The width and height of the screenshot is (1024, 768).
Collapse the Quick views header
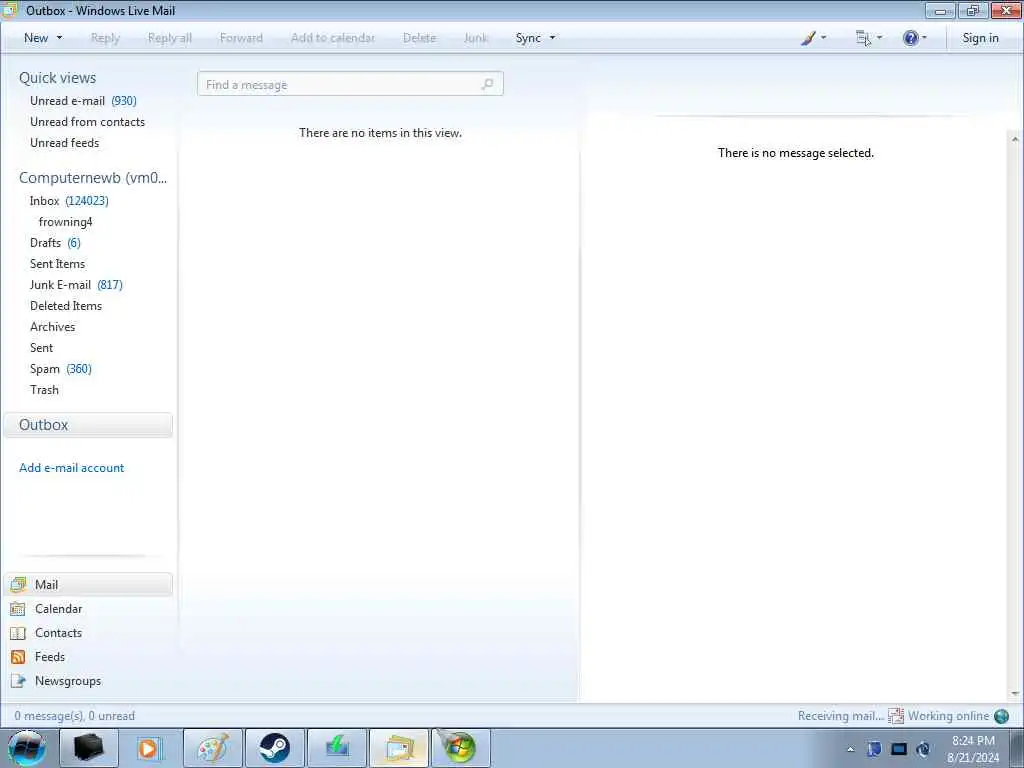(57, 78)
